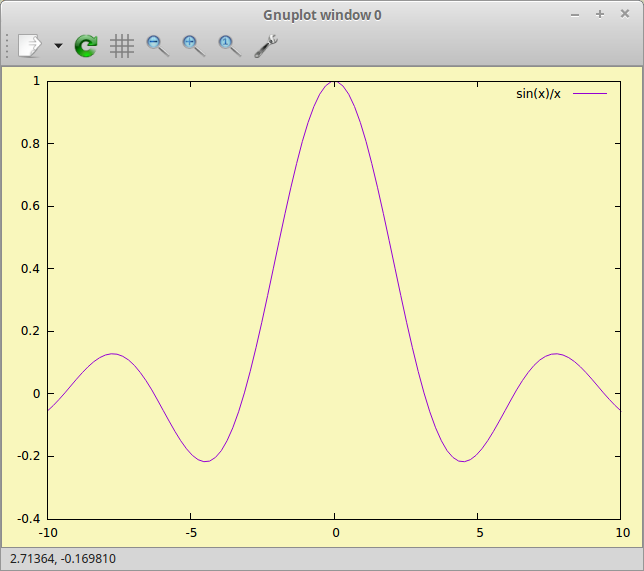644x571 pixels.
Task: Click the toolbar drag handle grip
Action: [x=8, y=45]
